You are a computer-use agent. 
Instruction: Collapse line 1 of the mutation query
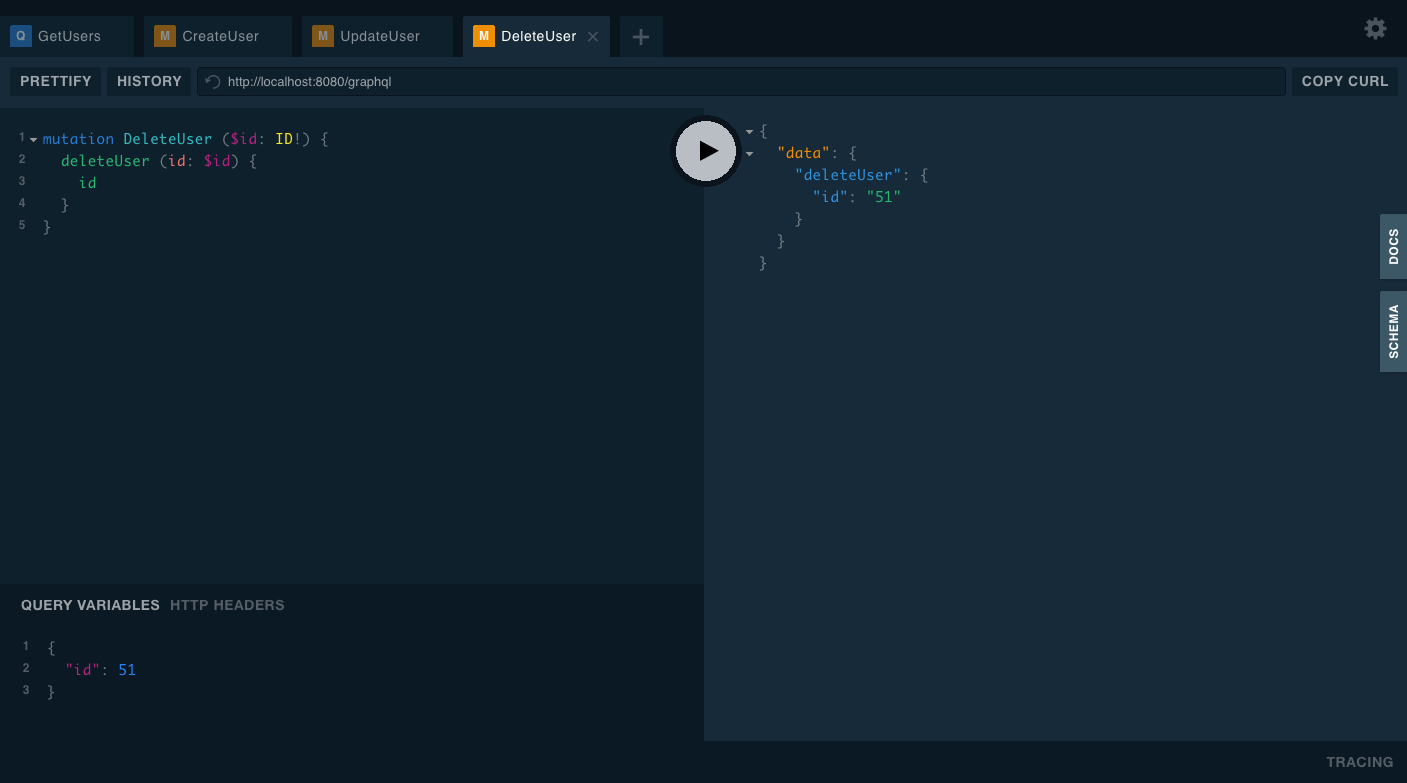pyautogui.click(x=33, y=138)
